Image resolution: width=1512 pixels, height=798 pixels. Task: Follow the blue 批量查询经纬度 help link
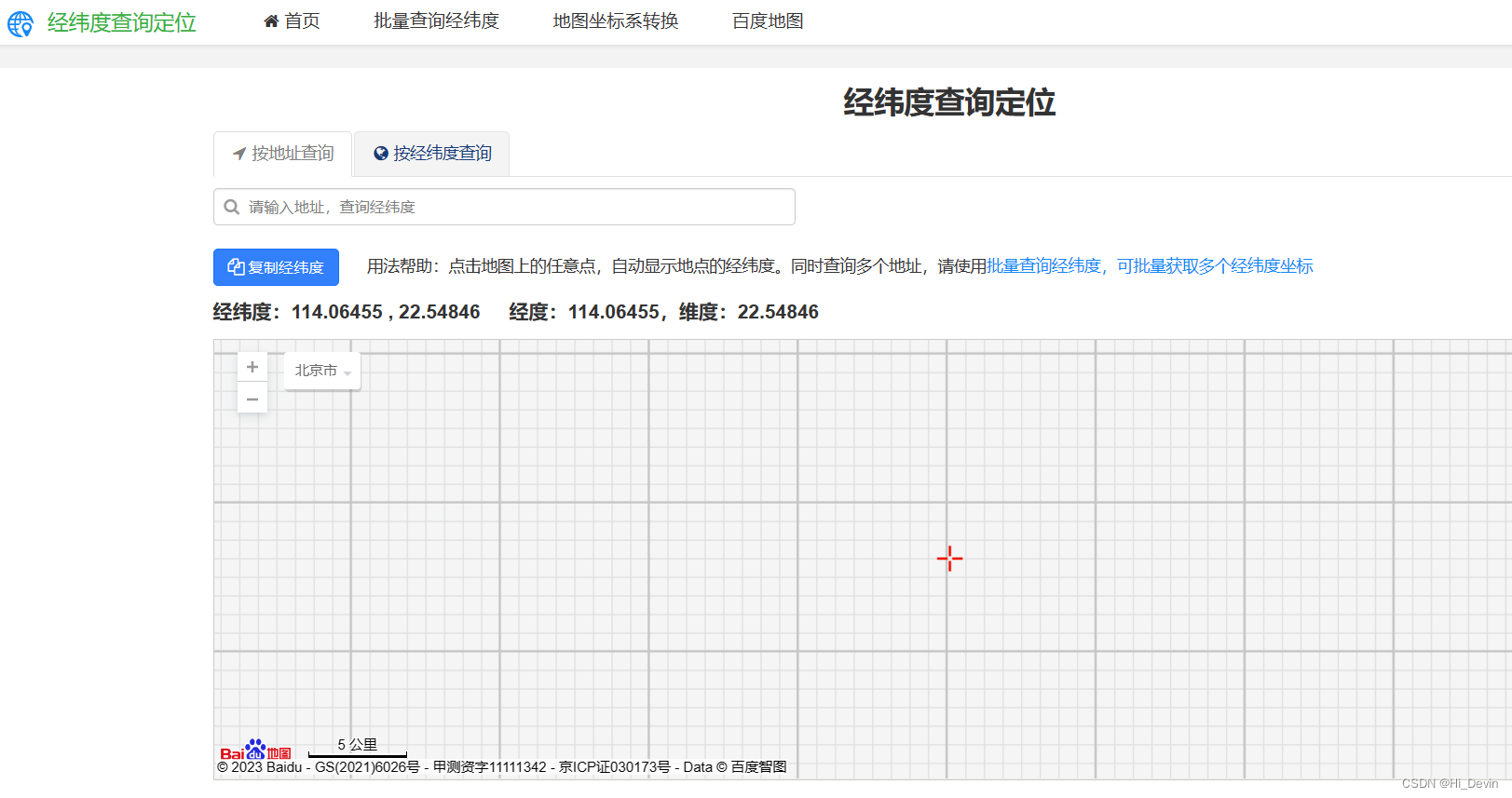(x=1043, y=266)
